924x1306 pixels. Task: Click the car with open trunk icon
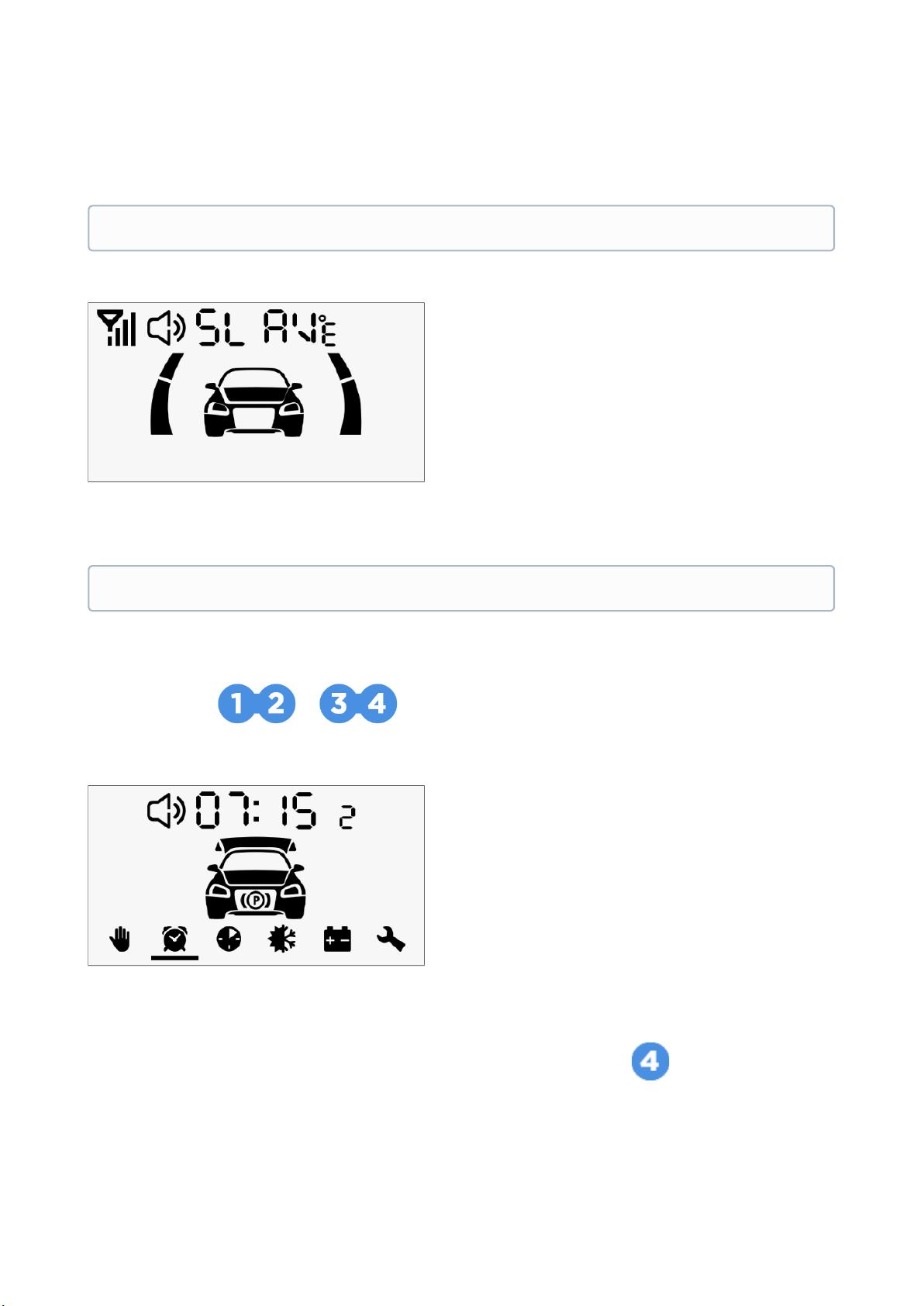click(x=255, y=877)
